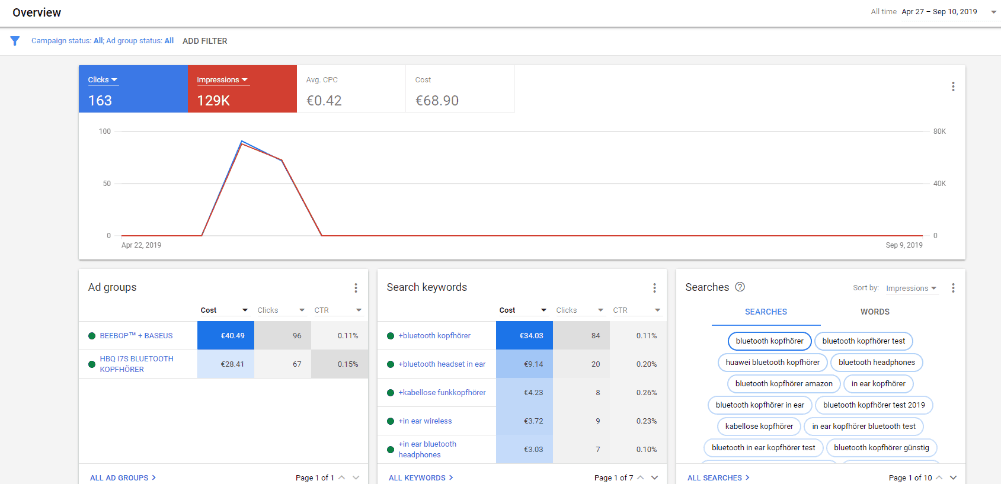Click the Searches help question-mark icon
Screen dimensions: 1001x484
pos(740,287)
